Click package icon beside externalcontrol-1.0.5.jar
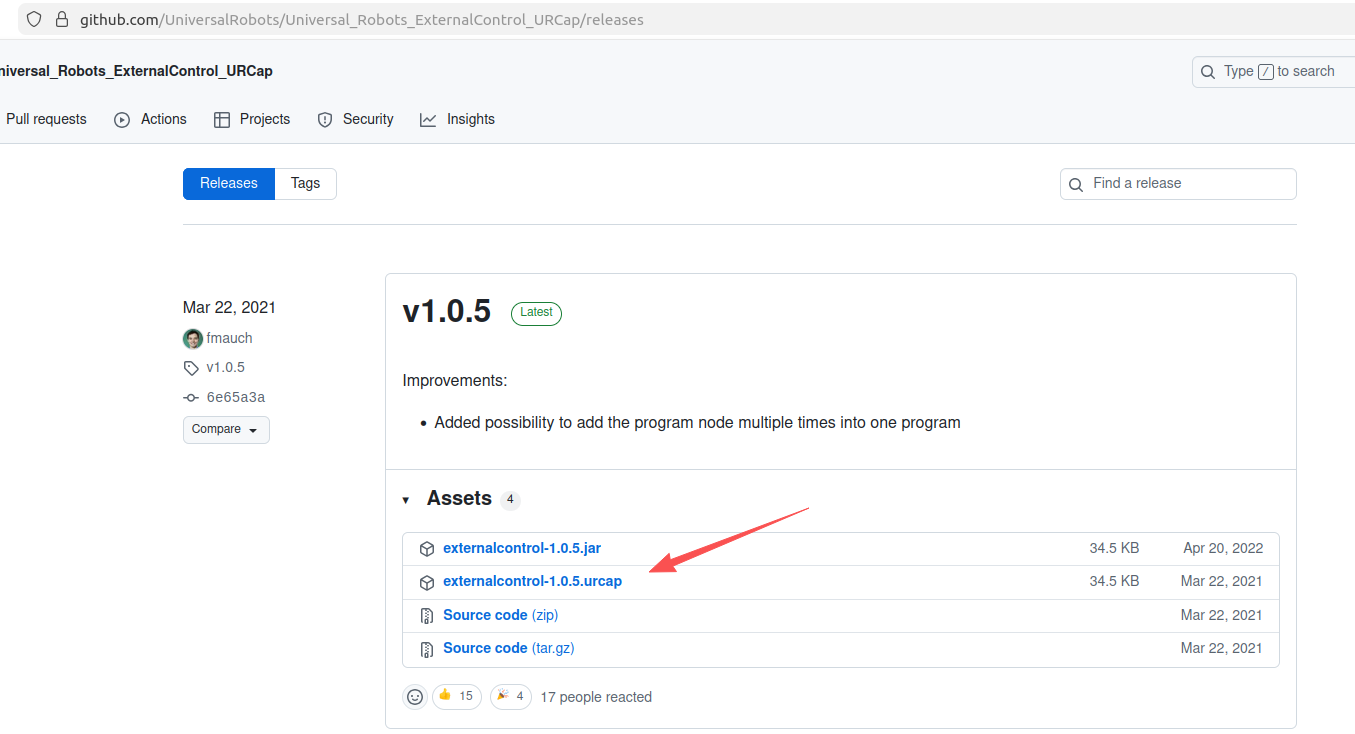This screenshot has width=1355, height=734. click(x=427, y=549)
